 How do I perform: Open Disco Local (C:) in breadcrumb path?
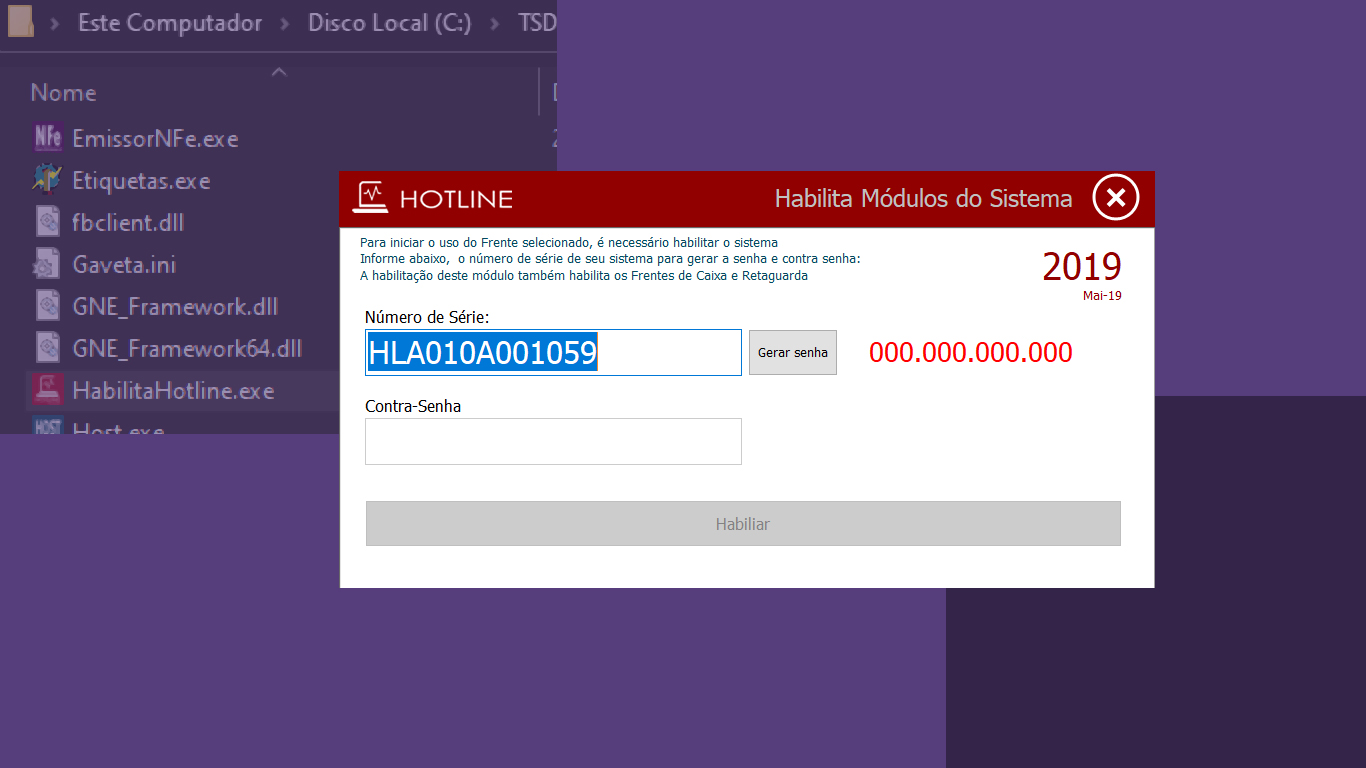coord(389,23)
